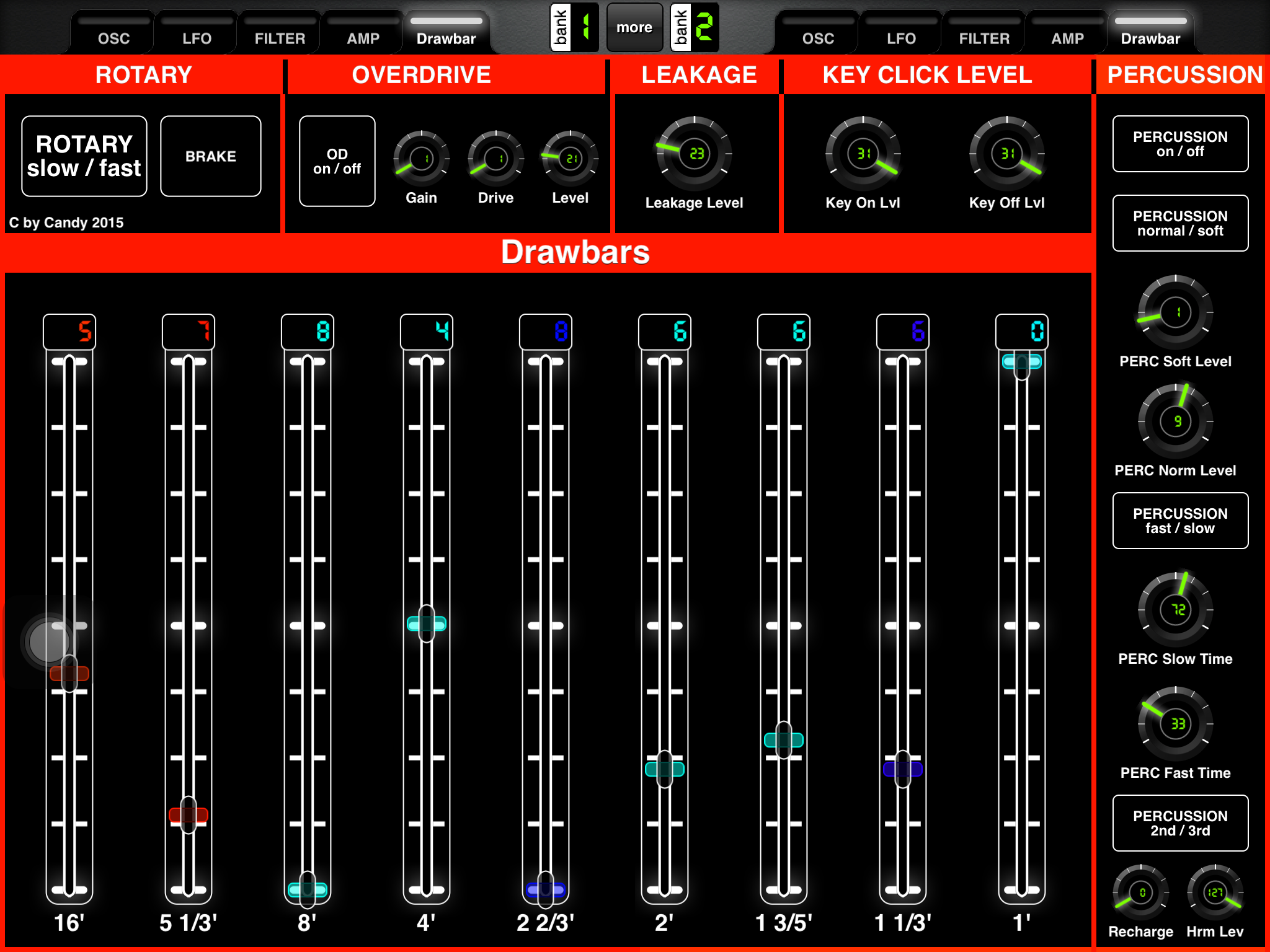This screenshot has width=1270, height=952.
Task: Click the overdrive Level knob
Action: (570, 159)
